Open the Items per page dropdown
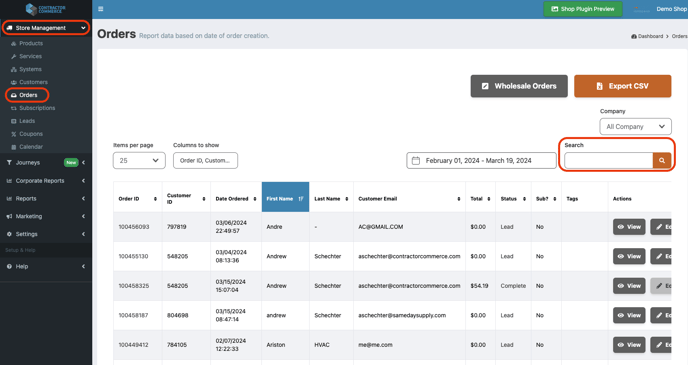The image size is (688, 365). point(139,161)
